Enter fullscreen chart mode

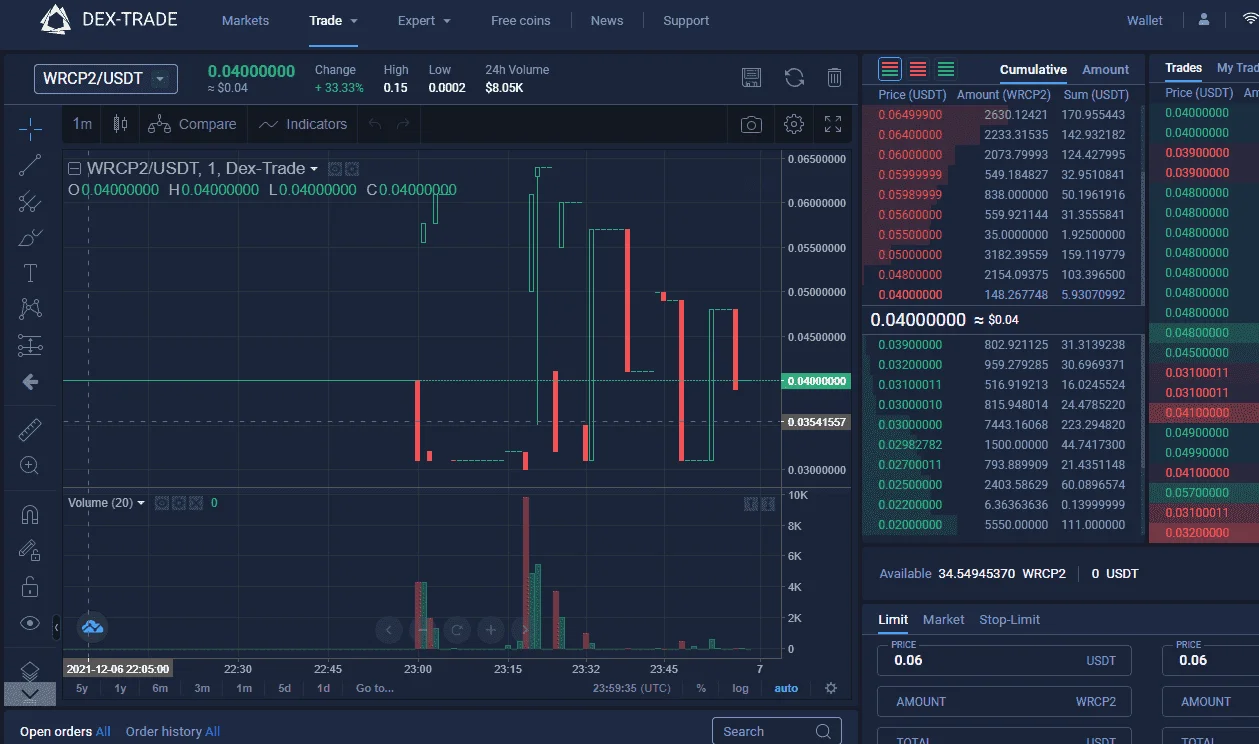833,124
